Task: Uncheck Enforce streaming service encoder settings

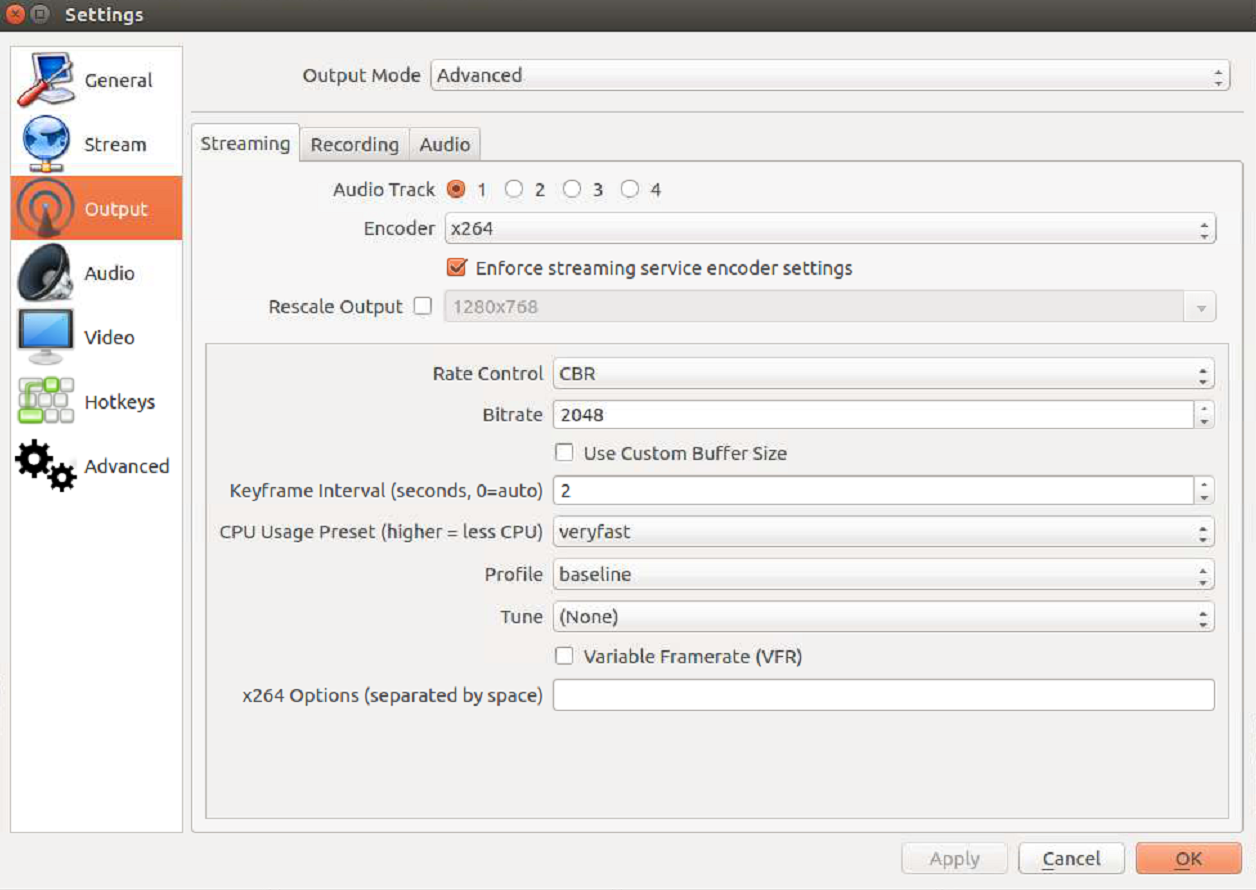Action: pyautogui.click(x=457, y=268)
